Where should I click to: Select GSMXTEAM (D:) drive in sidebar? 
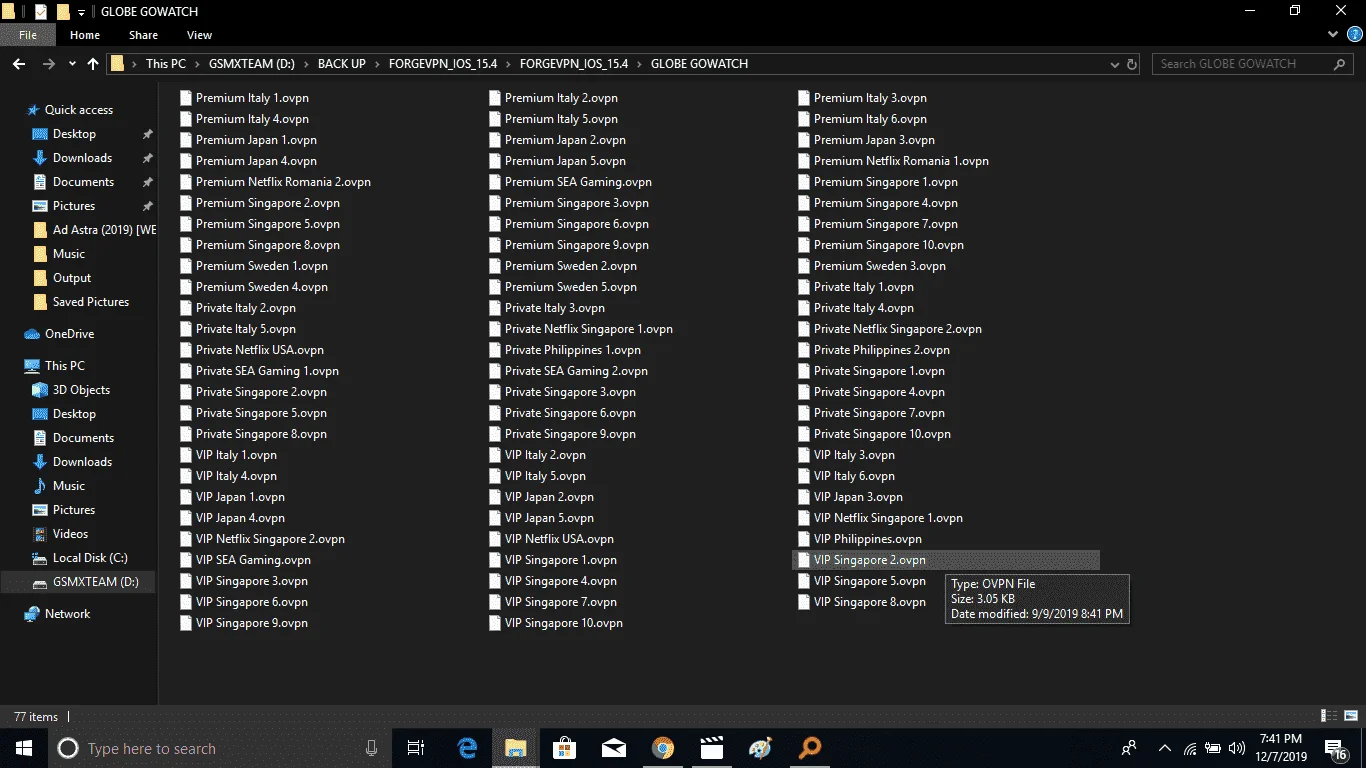[95, 582]
